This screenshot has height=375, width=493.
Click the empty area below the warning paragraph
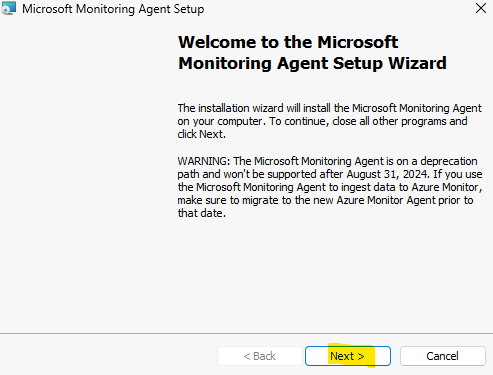330,273
